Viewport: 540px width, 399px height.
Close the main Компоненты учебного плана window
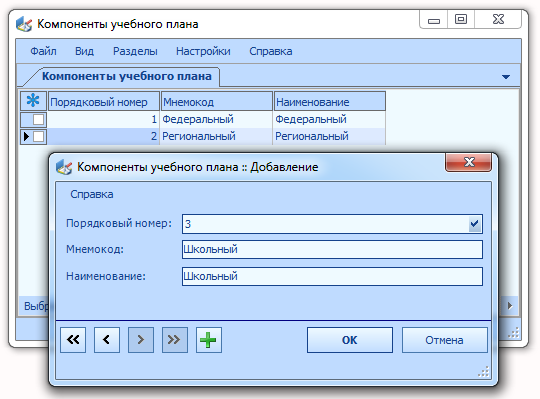coord(498,20)
